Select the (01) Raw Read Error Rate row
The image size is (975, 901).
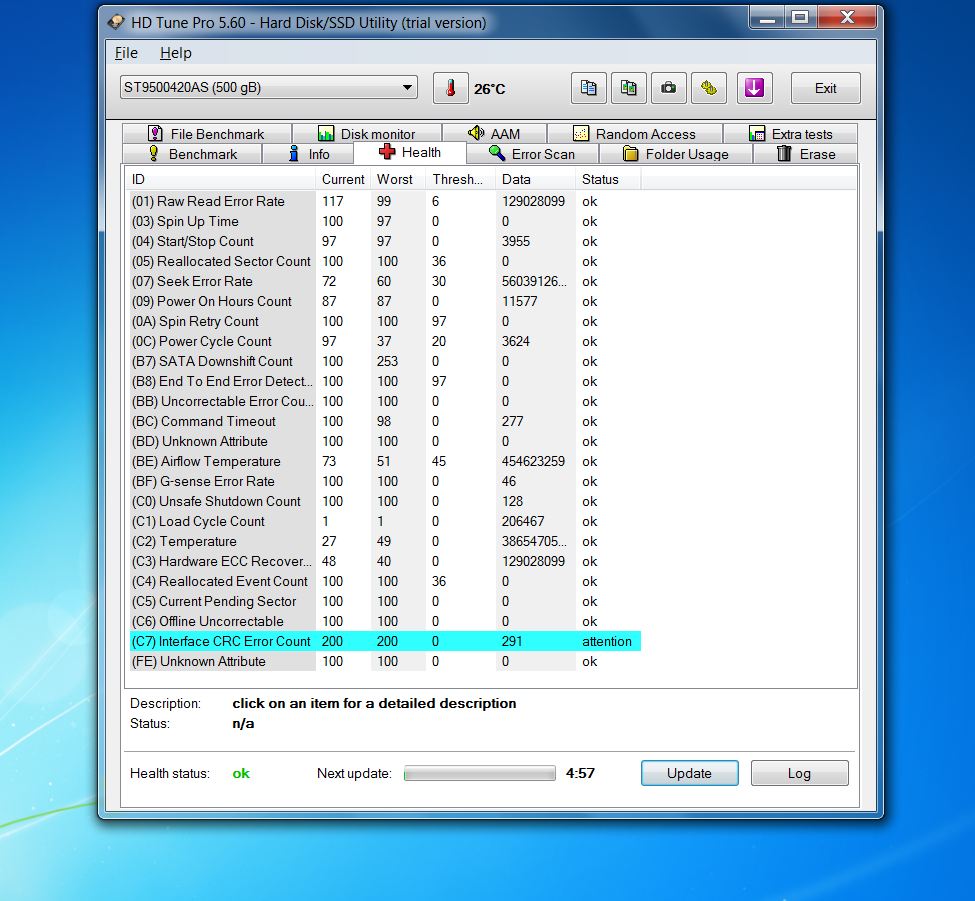(x=385, y=201)
